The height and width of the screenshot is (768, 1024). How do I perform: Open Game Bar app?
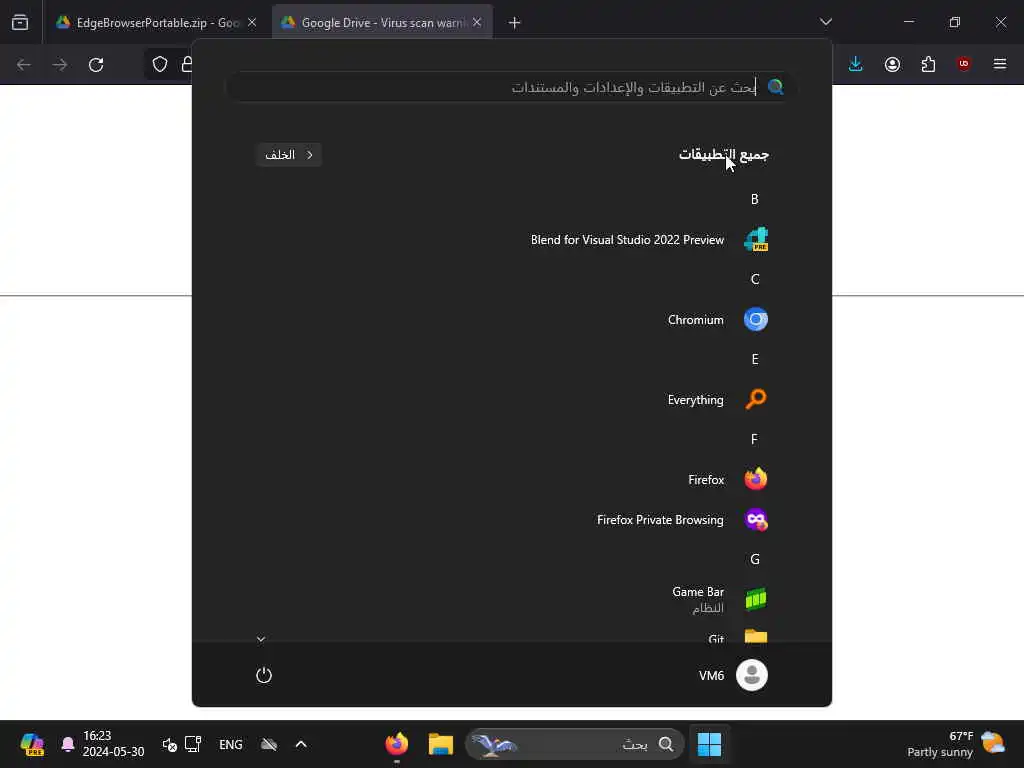[720, 599]
